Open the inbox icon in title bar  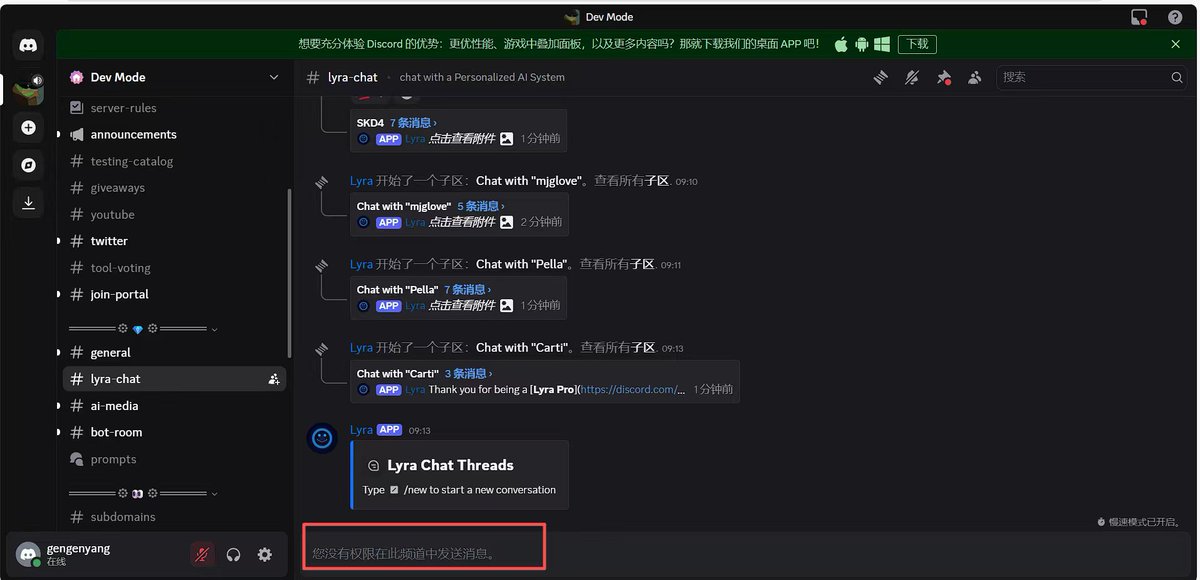1139,17
